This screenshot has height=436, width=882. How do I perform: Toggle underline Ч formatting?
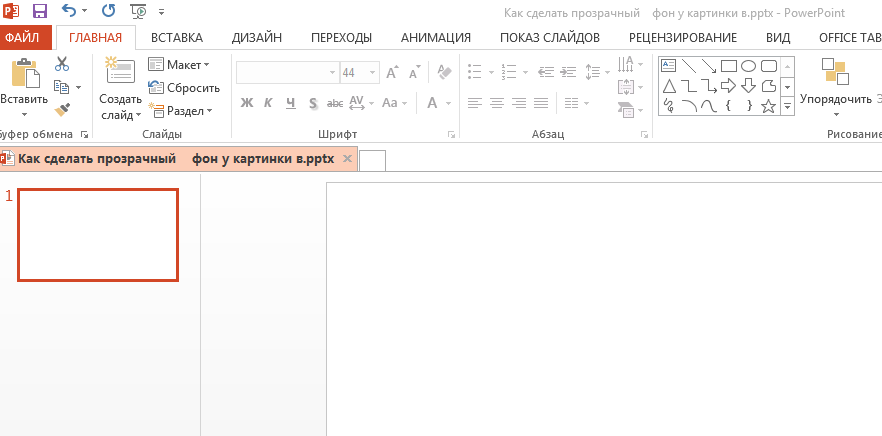pos(290,103)
